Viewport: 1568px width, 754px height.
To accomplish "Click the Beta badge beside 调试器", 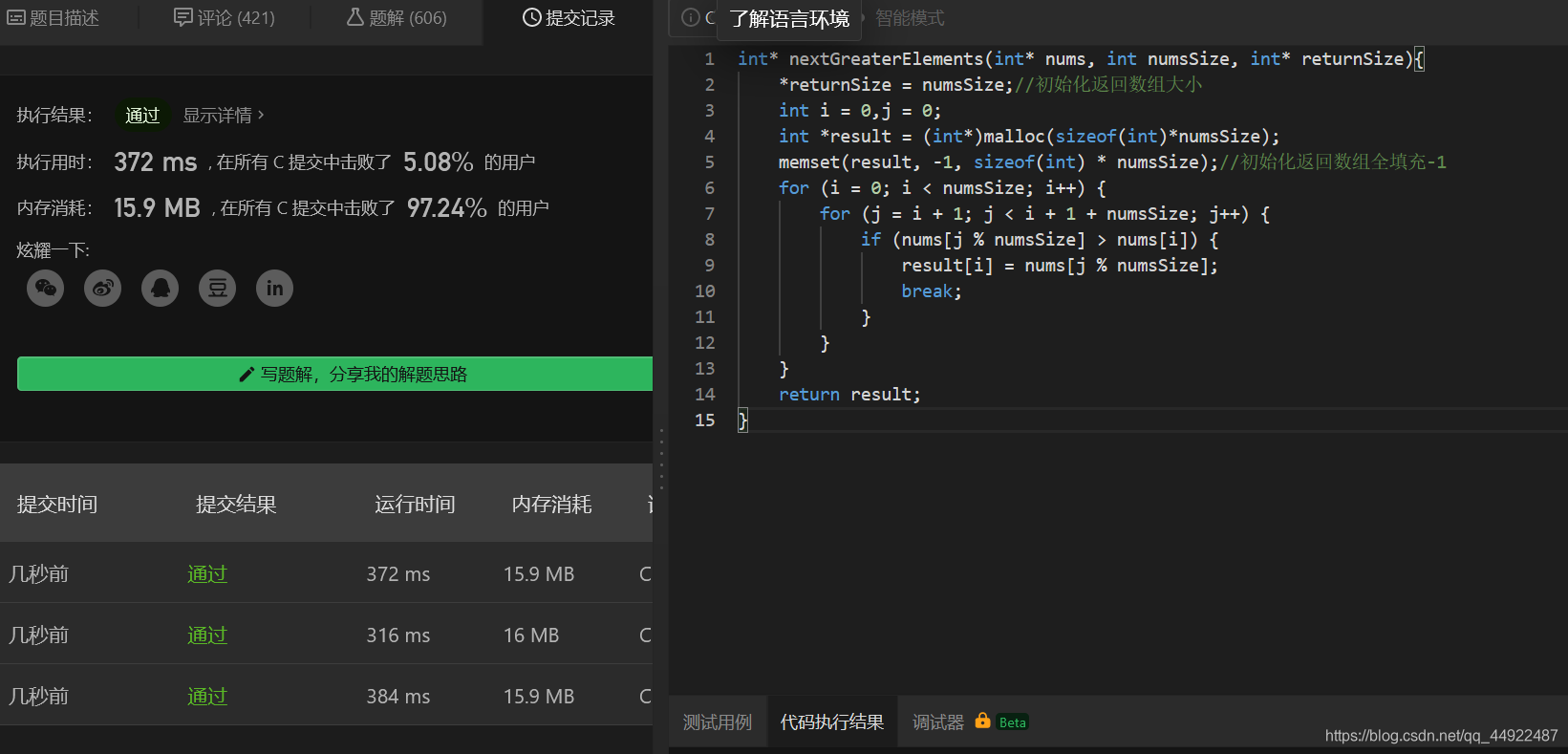I will (x=1012, y=722).
